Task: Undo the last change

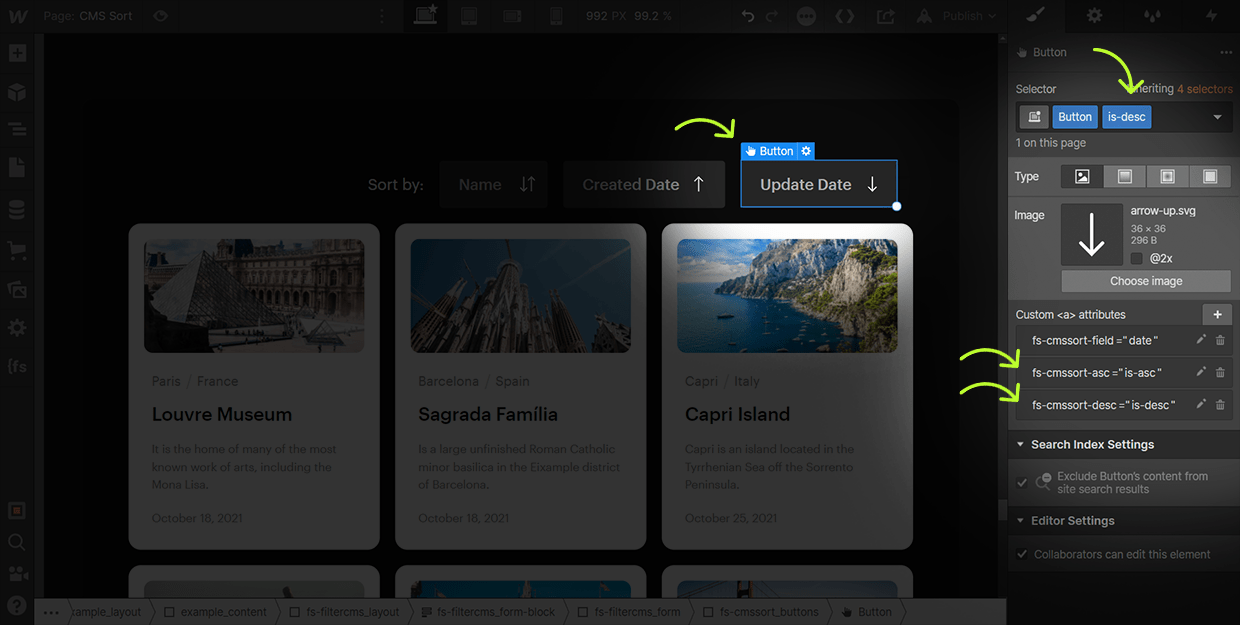Action: coord(748,16)
